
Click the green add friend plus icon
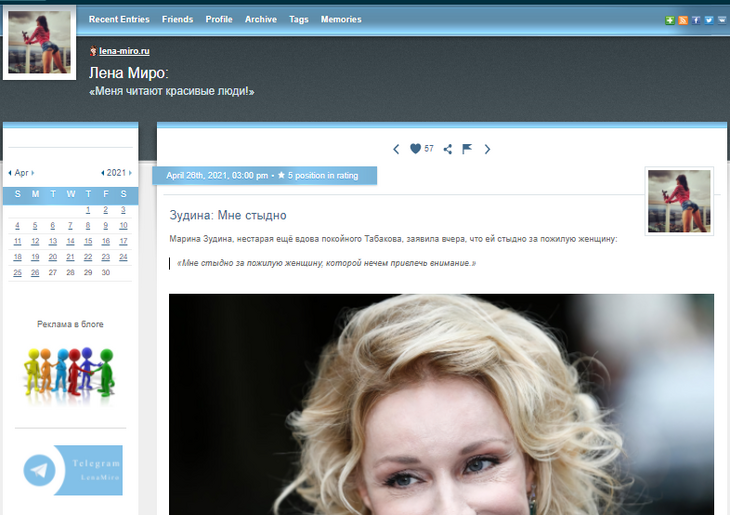[x=671, y=20]
